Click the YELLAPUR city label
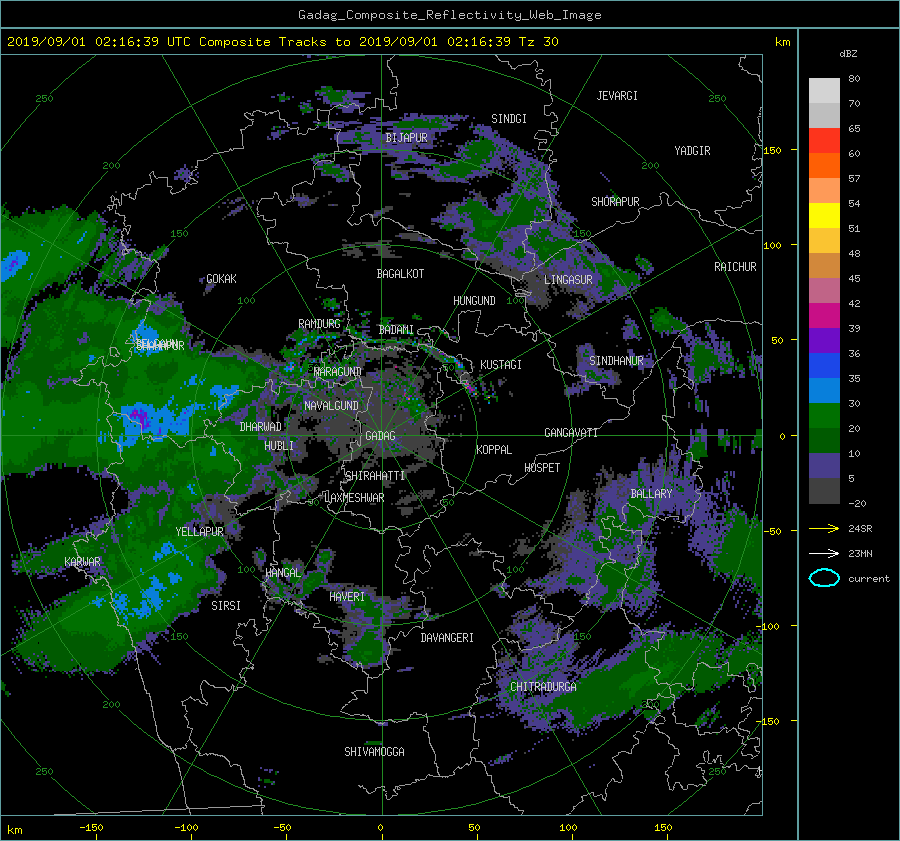Viewport: 900px width, 841px height. [x=199, y=532]
